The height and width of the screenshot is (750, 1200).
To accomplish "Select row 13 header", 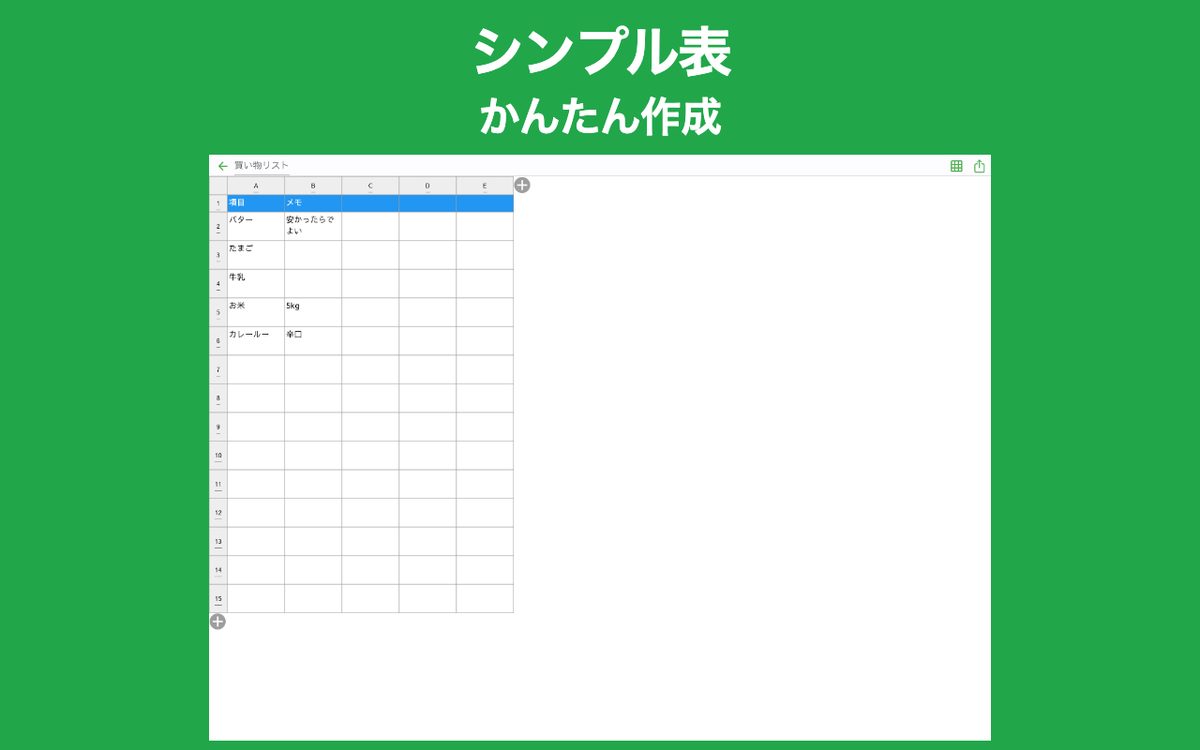I will pyautogui.click(x=218, y=542).
